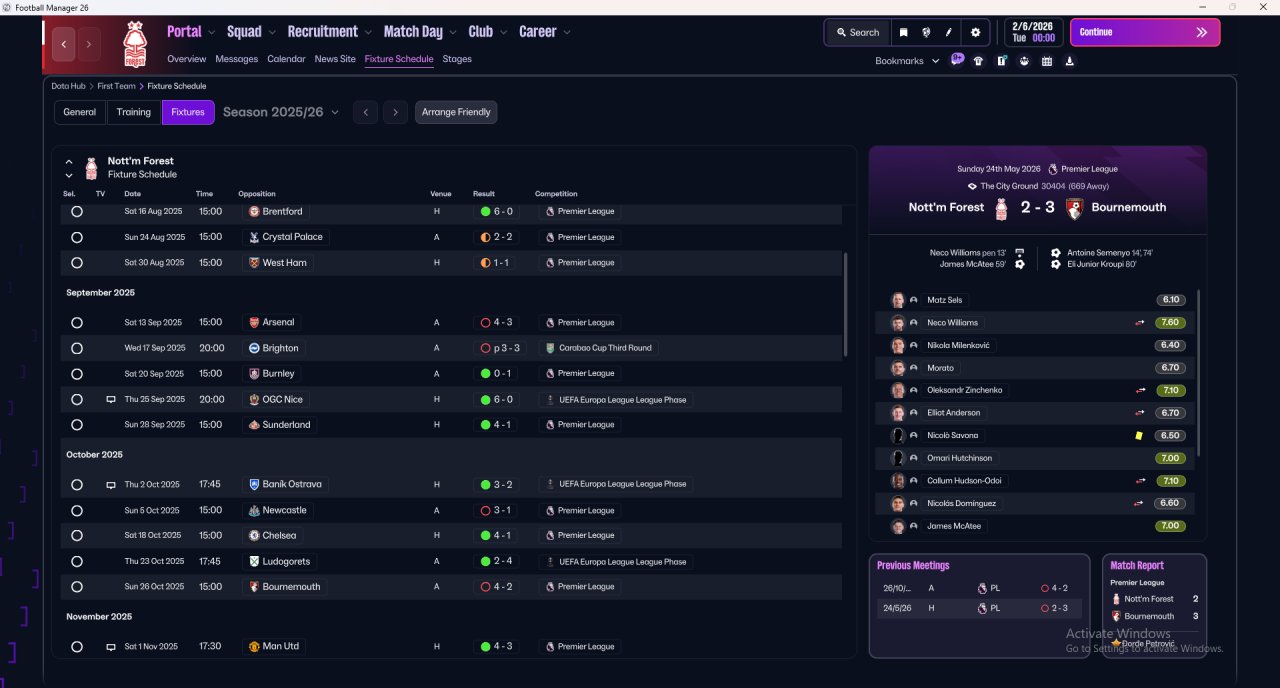Click the player ratings list scrollbar
Screen dimensions: 1280x688
pos(1198,375)
